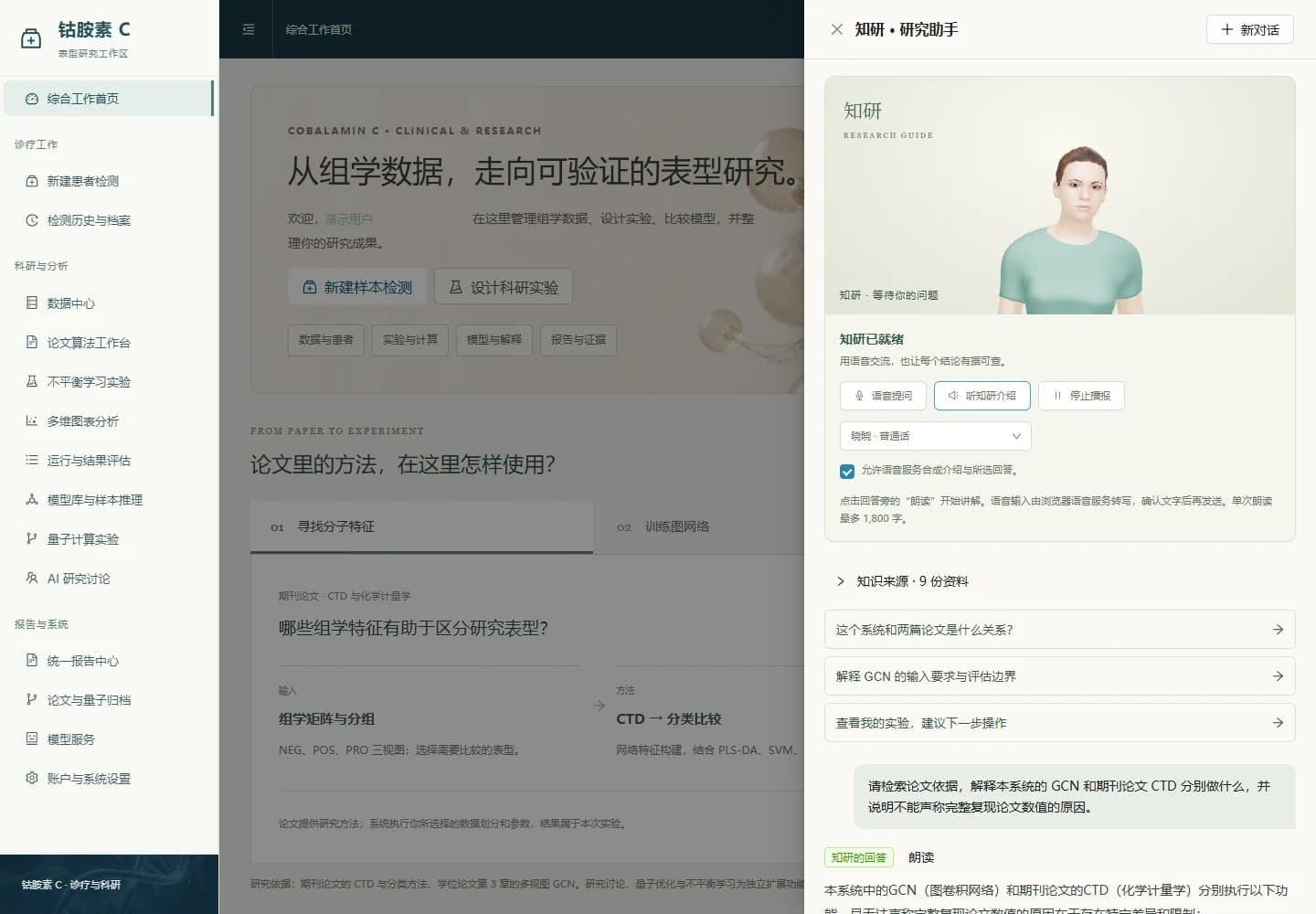The image size is (1316, 914).
Task: Click 朗读 to read the answer aloud
Action: tap(921, 857)
